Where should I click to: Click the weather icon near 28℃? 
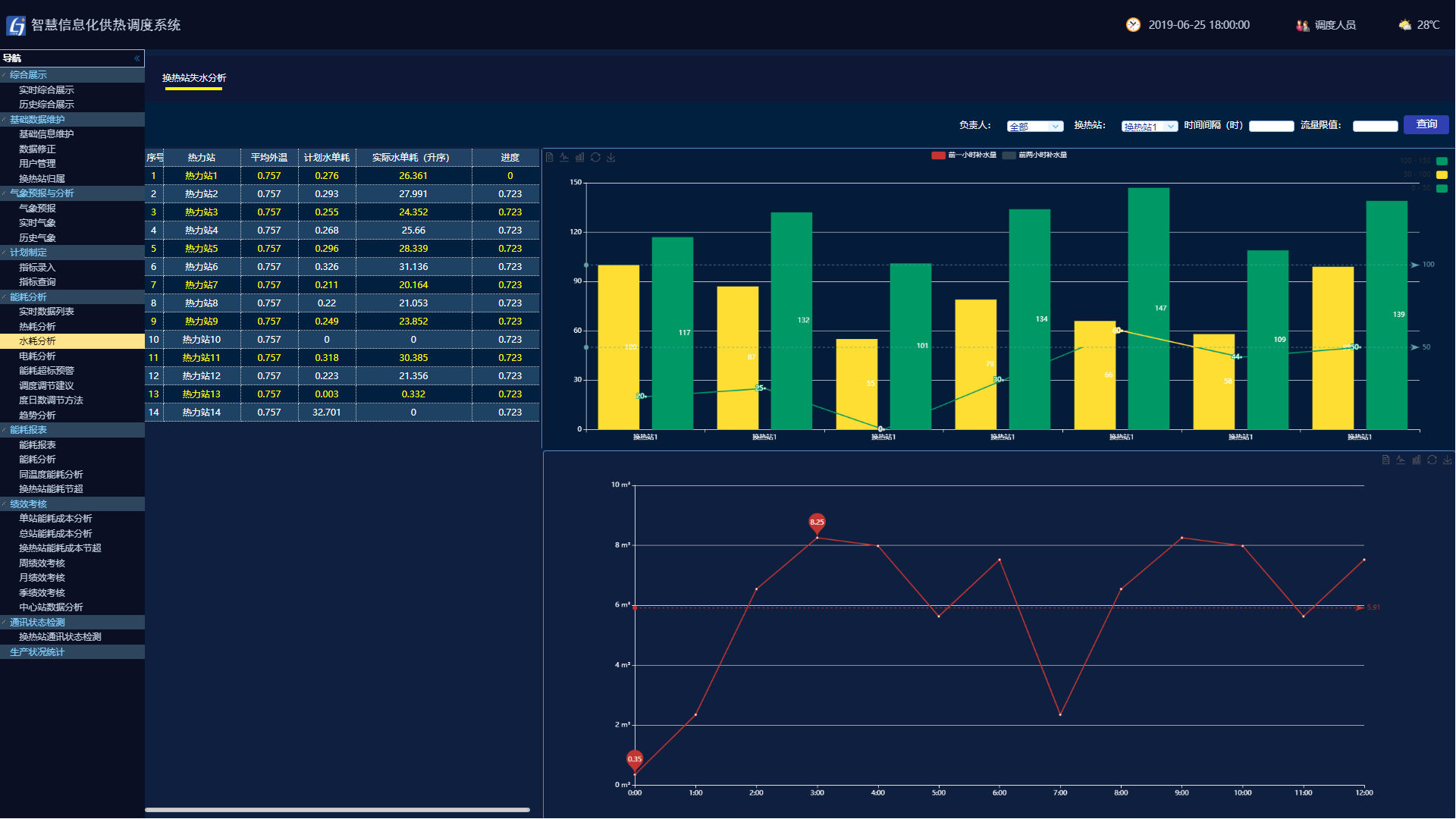tap(1405, 25)
